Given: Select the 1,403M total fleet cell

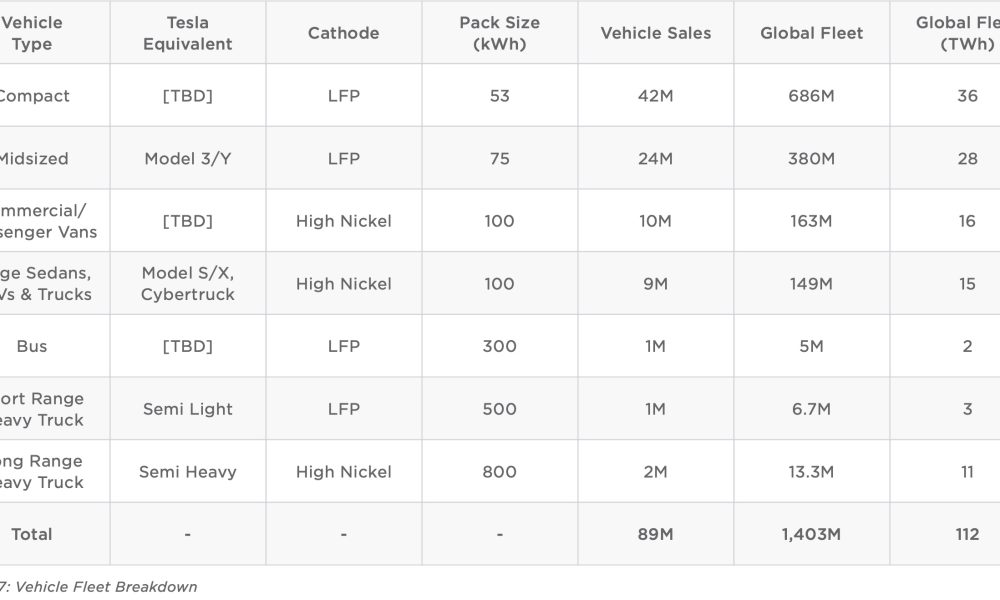Looking at the screenshot, I should pos(811,534).
